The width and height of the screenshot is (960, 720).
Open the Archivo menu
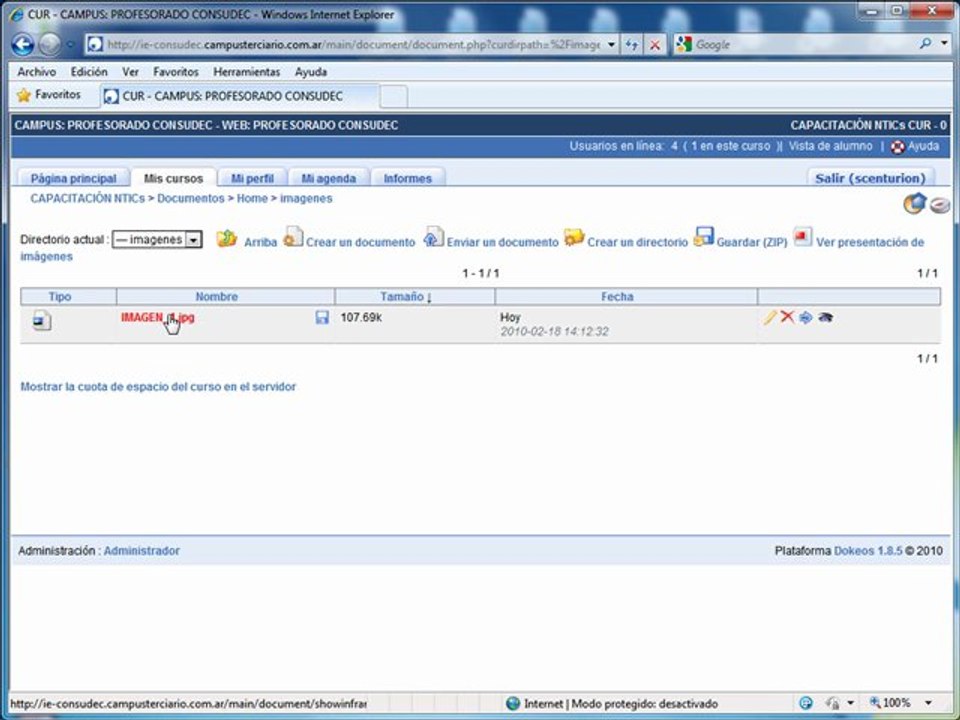pos(36,72)
